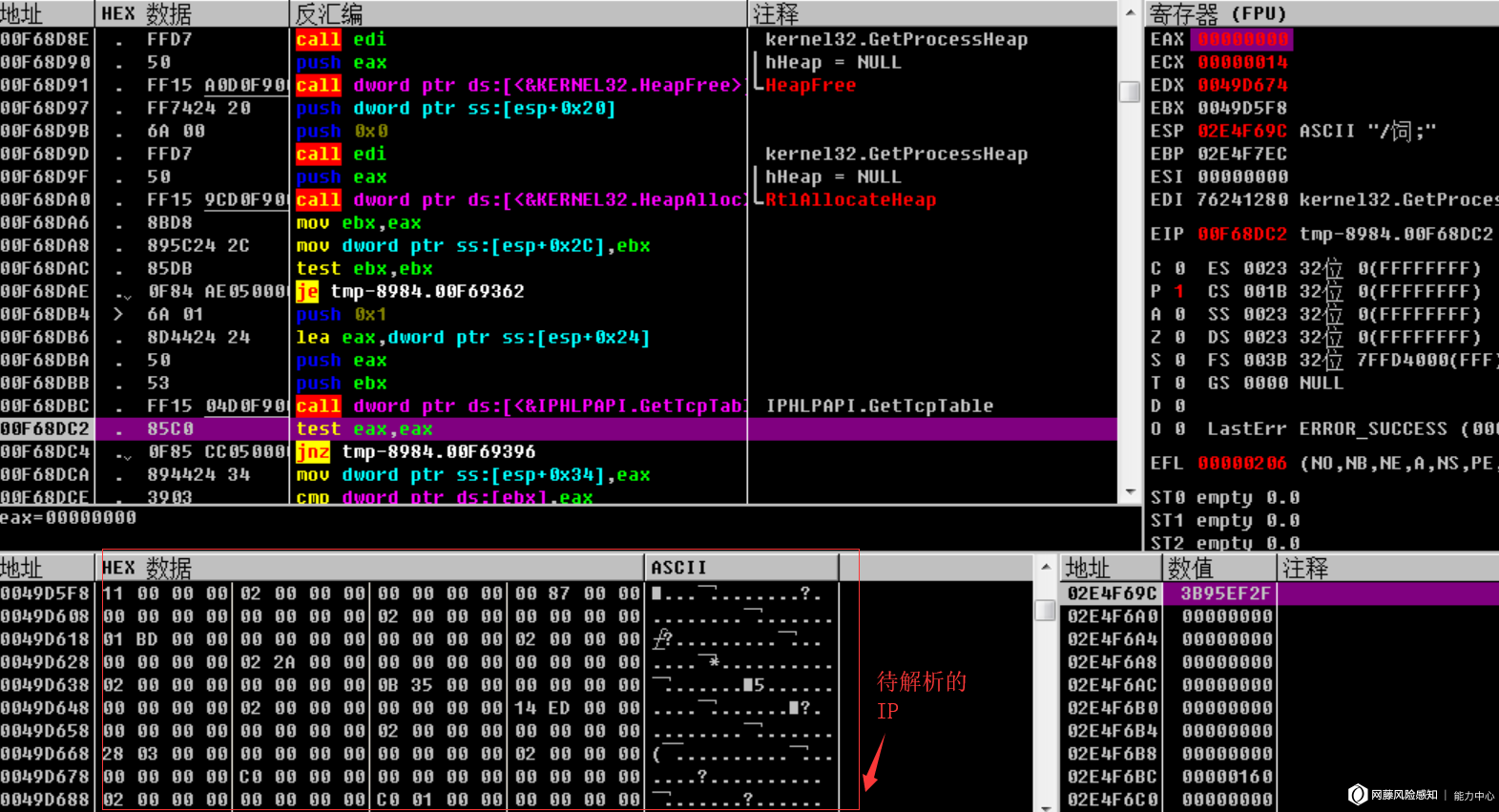1499x812 pixels.
Task: Click info line eax=00000000
Action: (x=69, y=517)
